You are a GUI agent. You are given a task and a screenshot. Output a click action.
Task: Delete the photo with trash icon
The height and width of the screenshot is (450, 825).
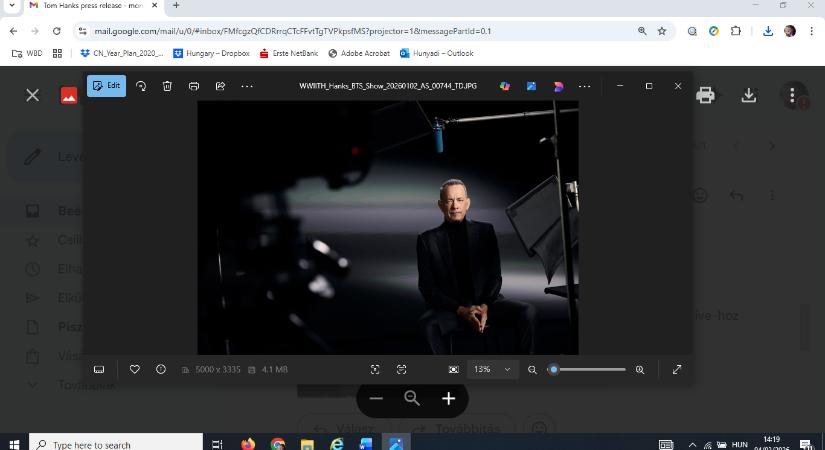pos(167,86)
